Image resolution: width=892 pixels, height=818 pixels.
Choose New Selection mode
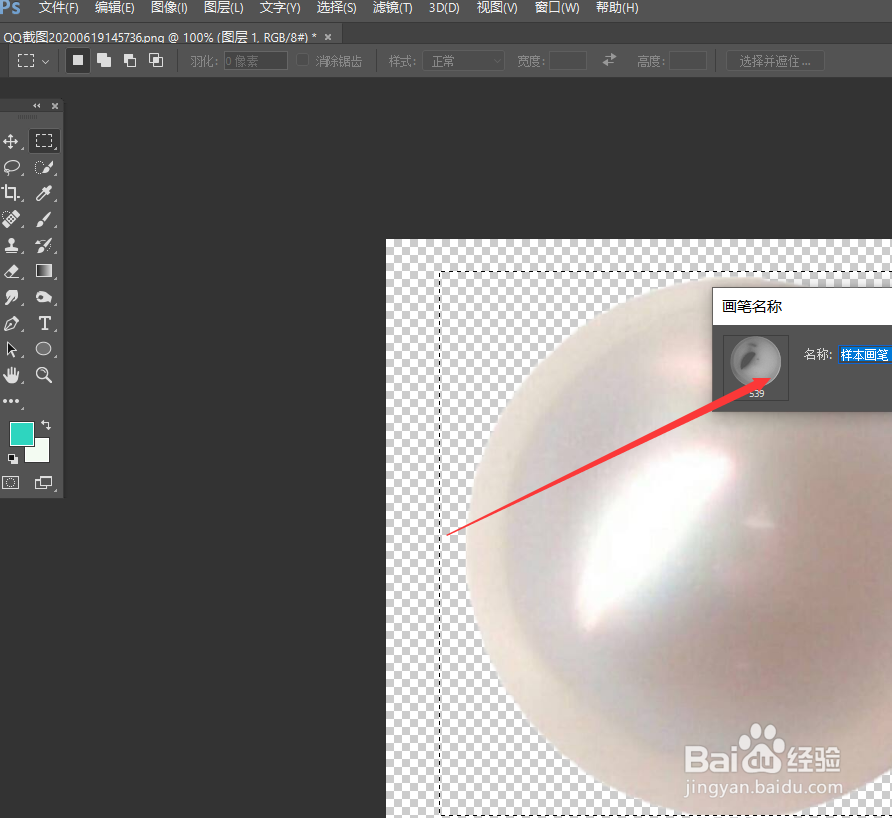coord(78,60)
